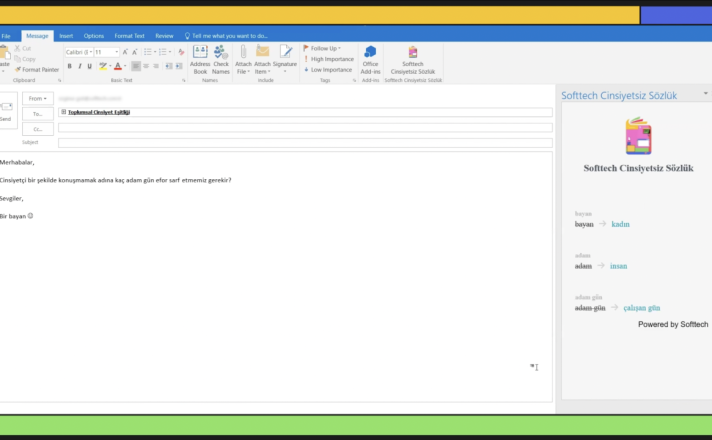Switch to the Review tab

pyautogui.click(x=164, y=36)
